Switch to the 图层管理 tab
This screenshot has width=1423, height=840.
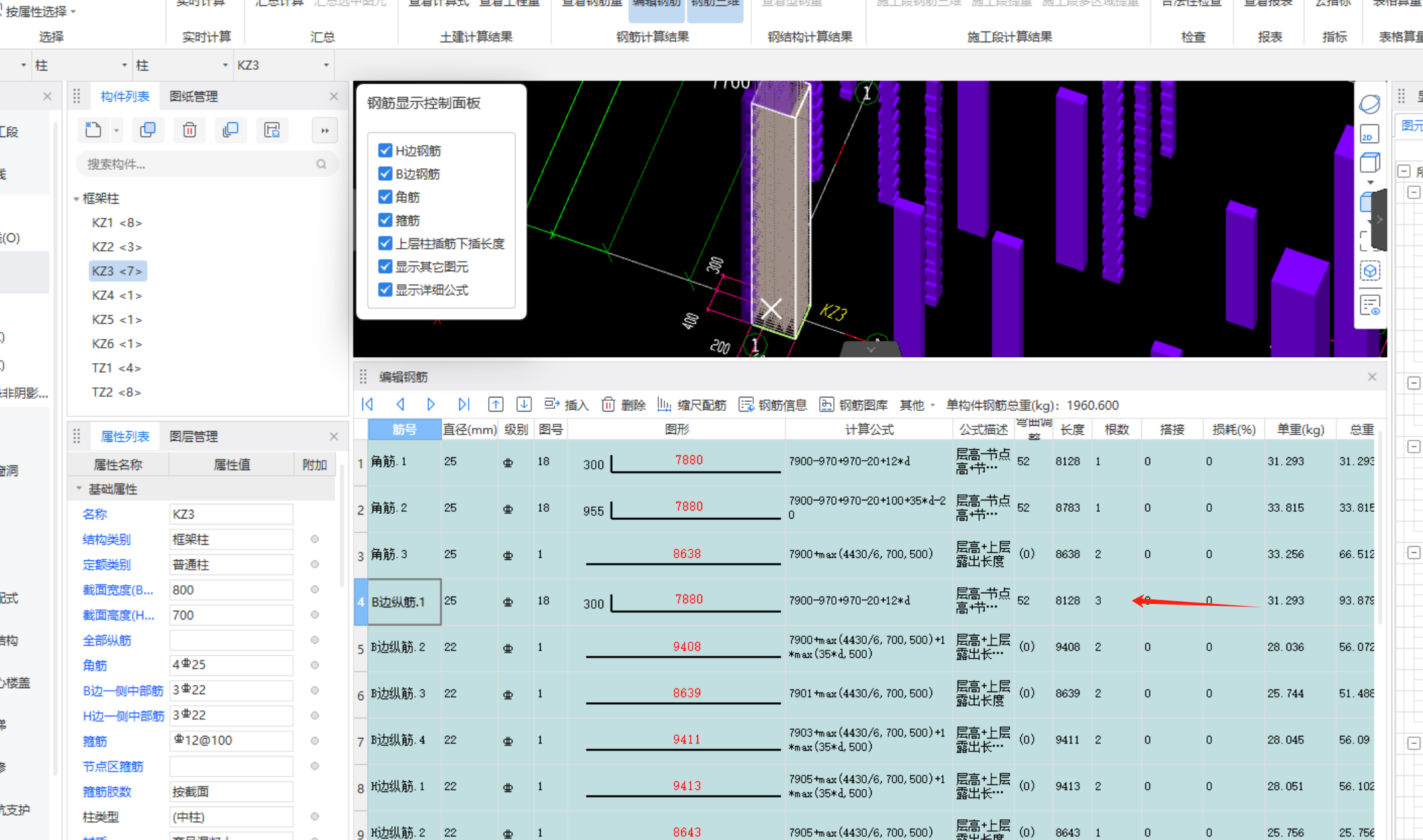point(194,436)
